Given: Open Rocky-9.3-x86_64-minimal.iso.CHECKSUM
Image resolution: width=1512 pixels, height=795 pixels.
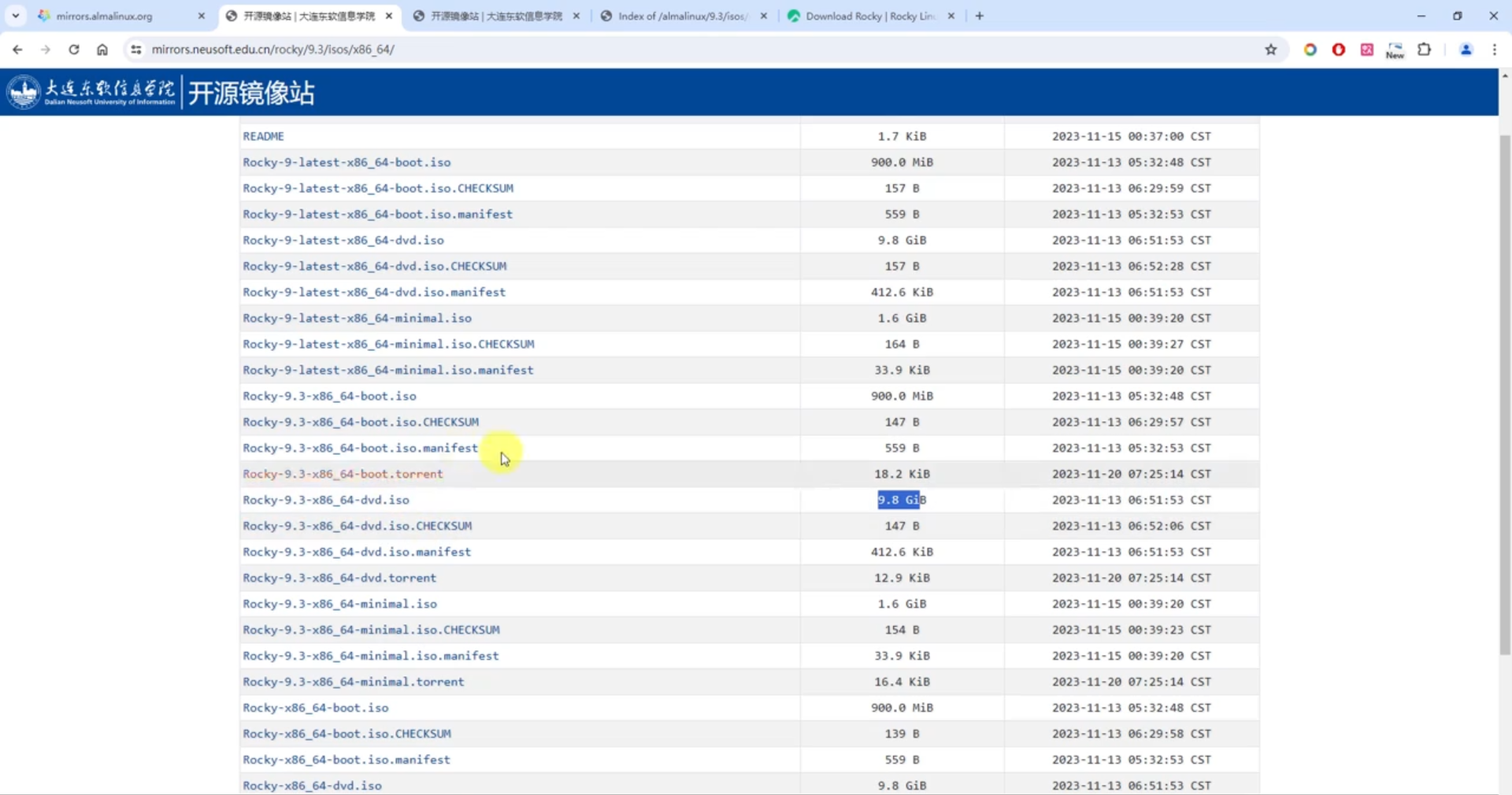Looking at the screenshot, I should [371, 630].
